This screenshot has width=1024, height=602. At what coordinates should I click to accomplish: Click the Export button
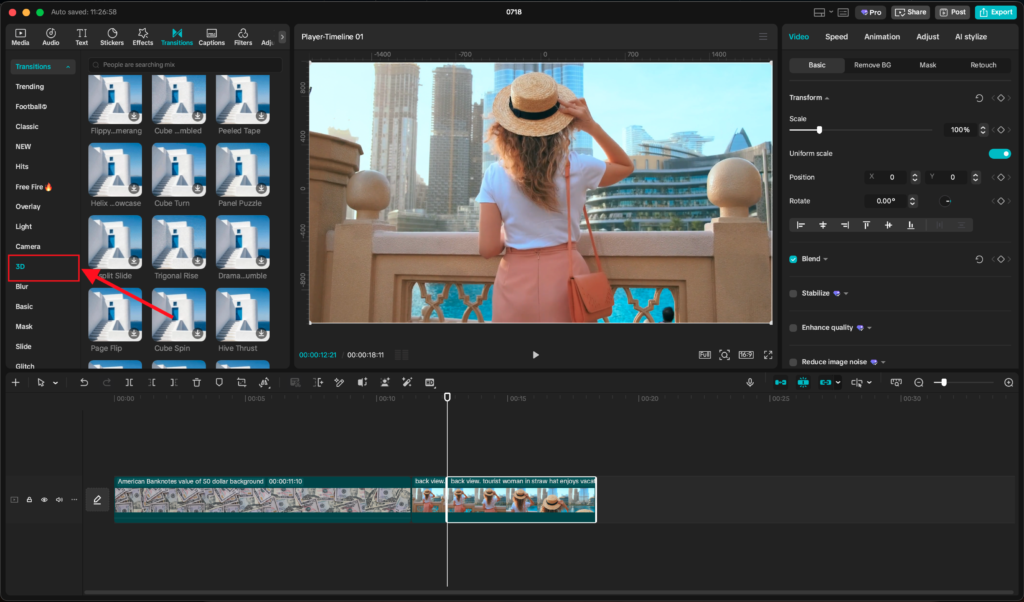click(995, 12)
